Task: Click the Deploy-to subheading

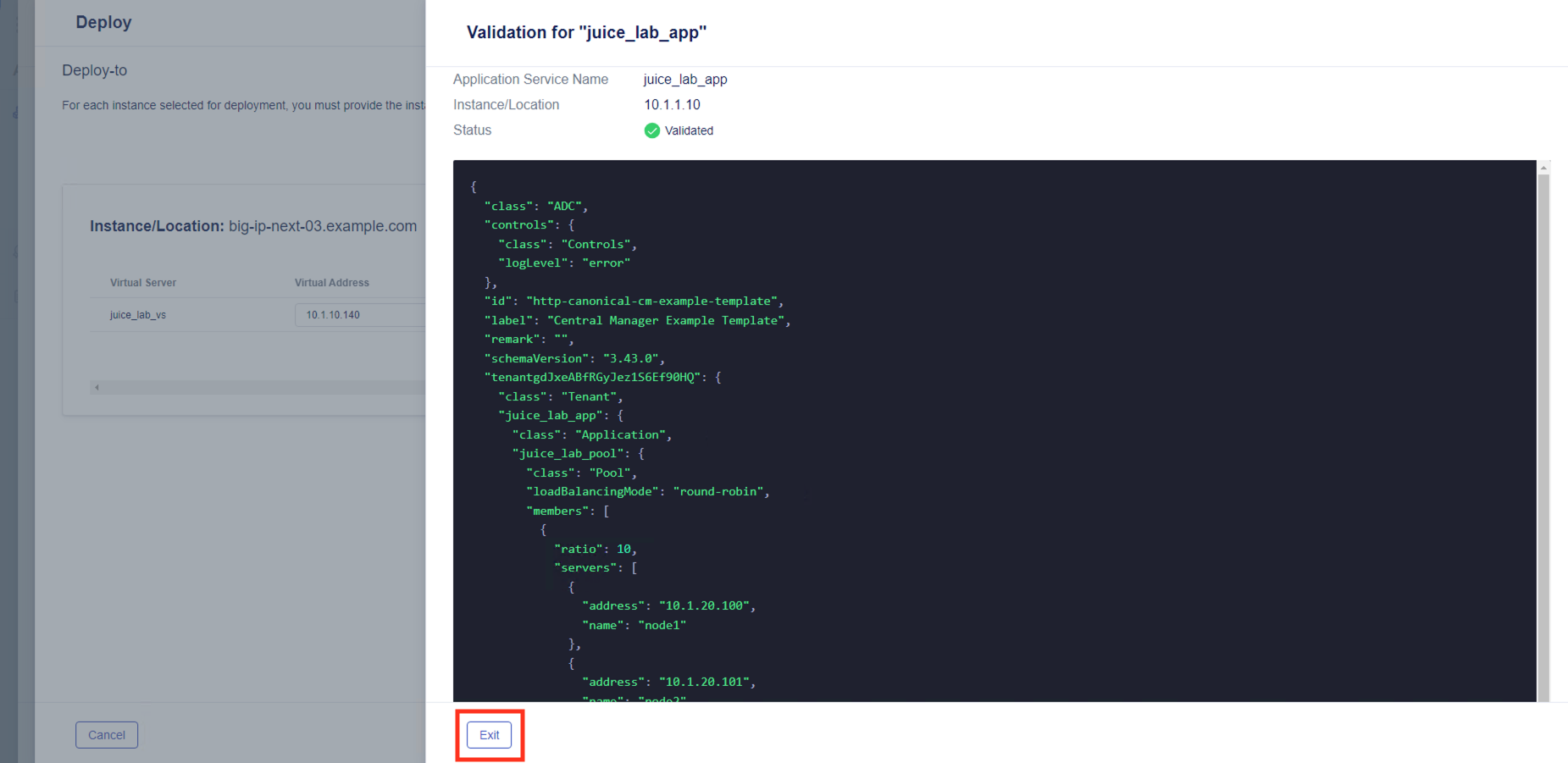Action: [94, 70]
